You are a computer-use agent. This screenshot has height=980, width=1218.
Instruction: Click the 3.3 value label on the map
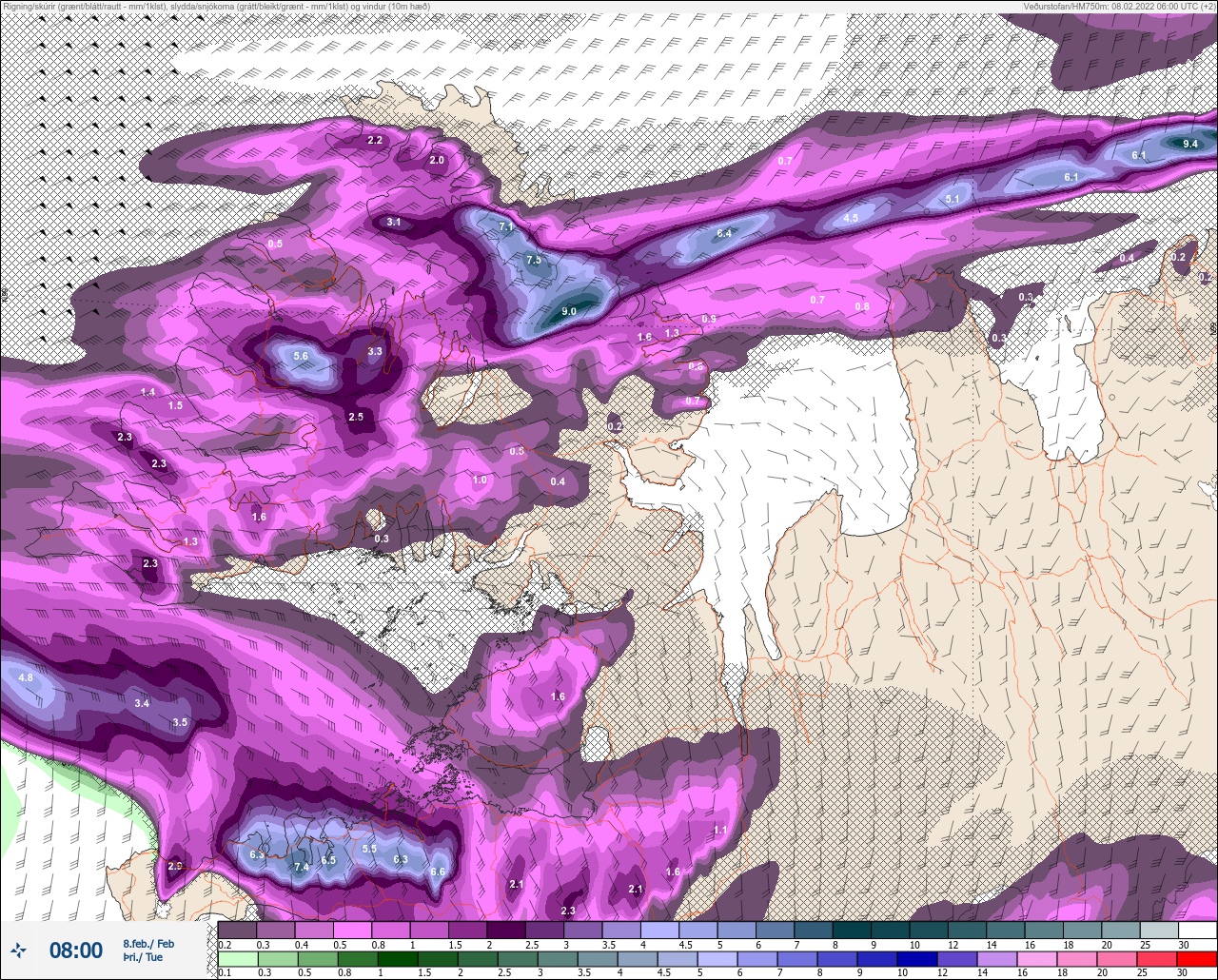[375, 351]
